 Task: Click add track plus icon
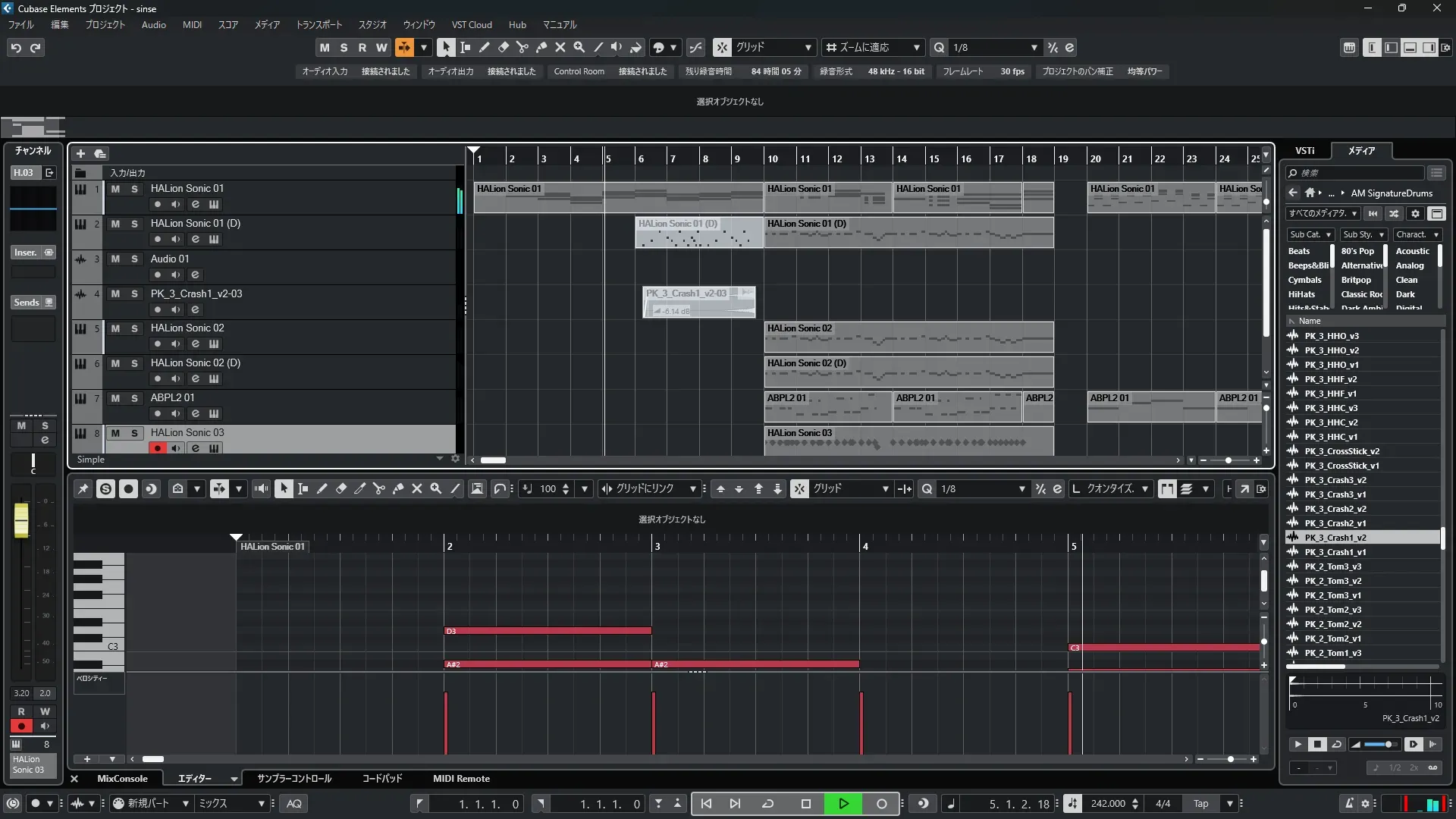tap(80, 153)
